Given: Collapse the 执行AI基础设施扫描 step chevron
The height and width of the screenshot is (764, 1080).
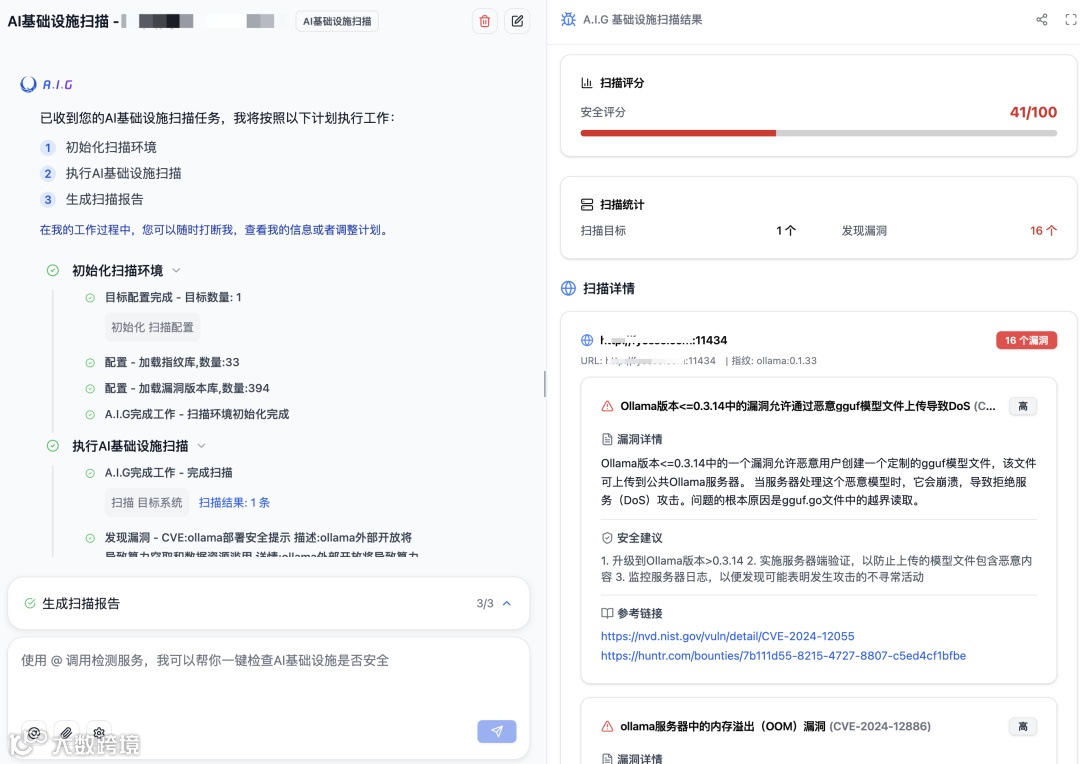Looking at the screenshot, I should click(201, 446).
